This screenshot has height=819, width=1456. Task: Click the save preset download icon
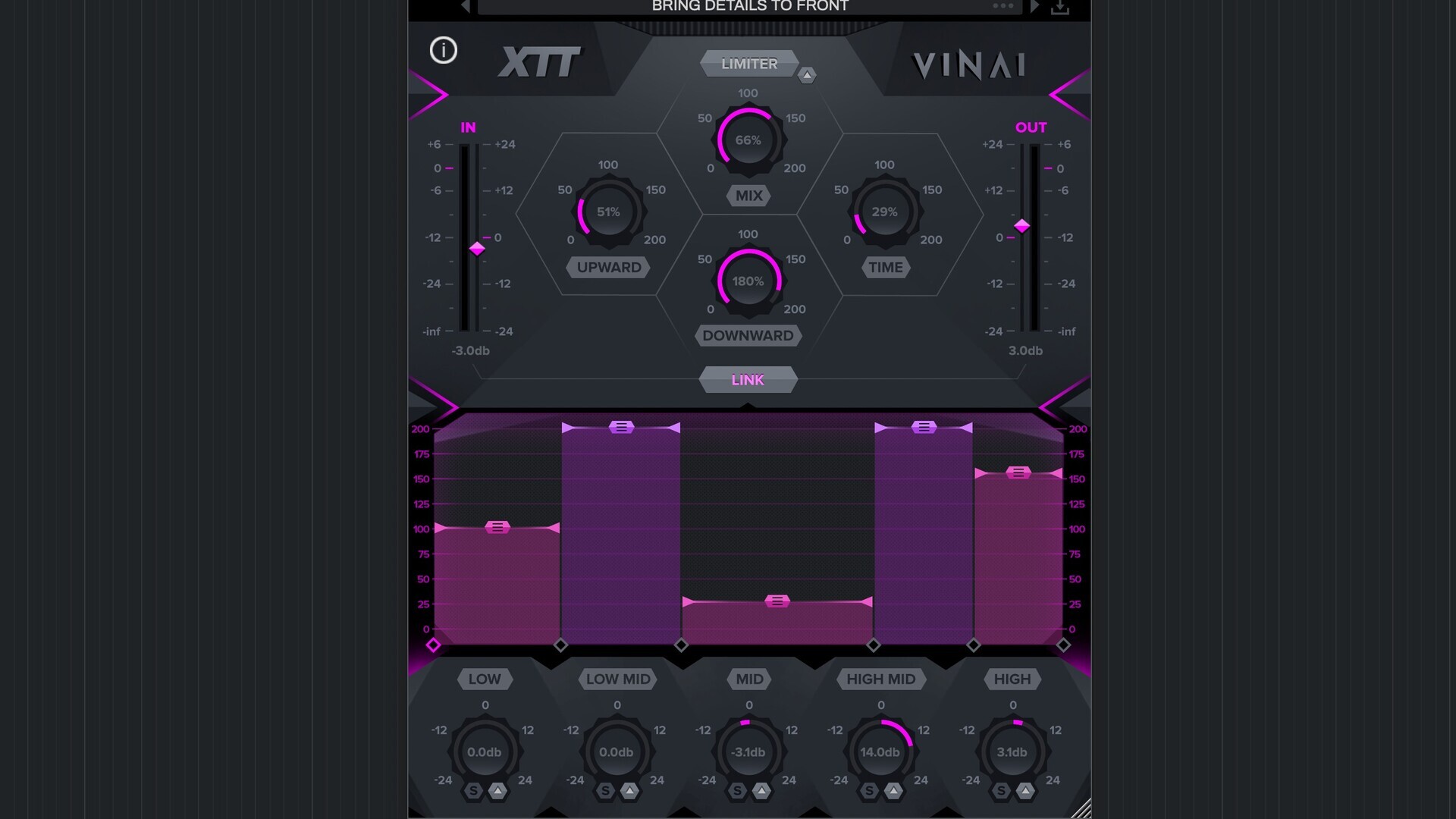tap(1060, 8)
